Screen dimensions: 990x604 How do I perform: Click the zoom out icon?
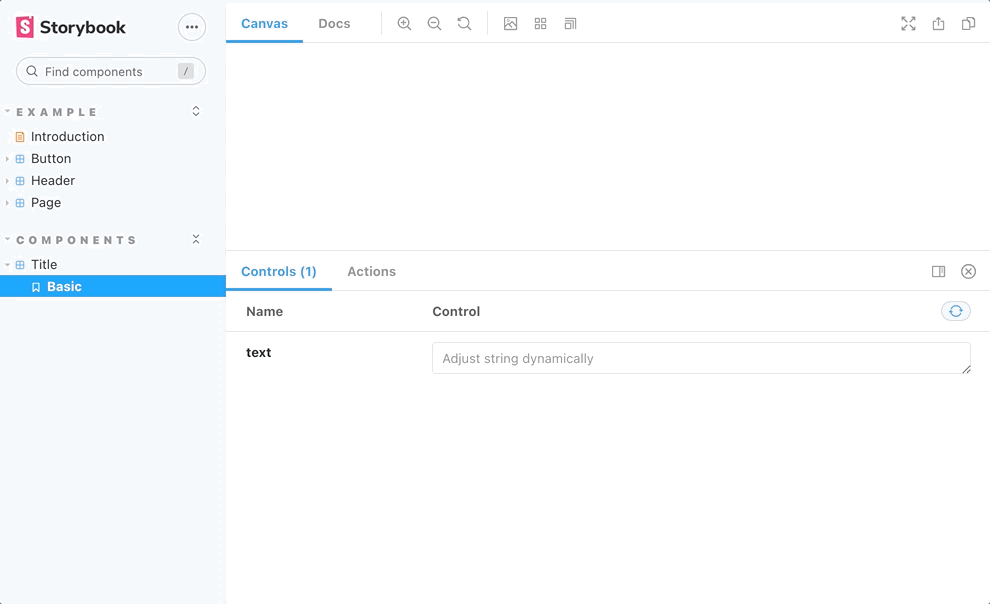pyautogui.click(x=434, y=23)
